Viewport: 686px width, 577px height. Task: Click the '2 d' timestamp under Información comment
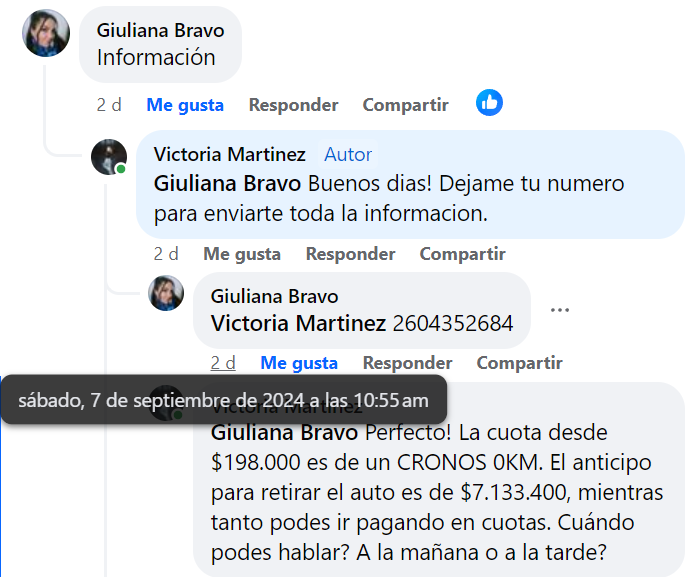pyautogui.click(x=109, y=105)
